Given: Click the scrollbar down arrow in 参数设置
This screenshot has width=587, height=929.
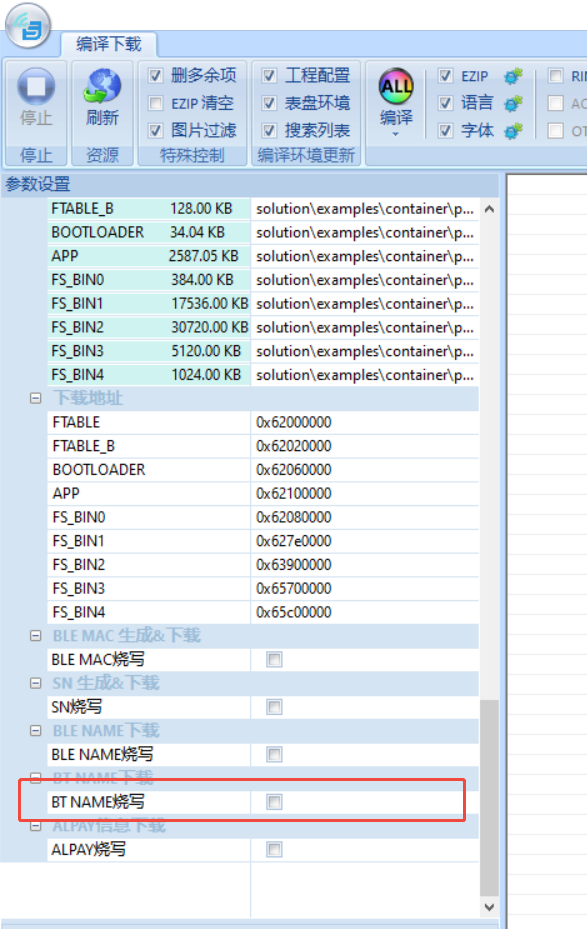Looking at the screenshot, I should coord(489,906).
